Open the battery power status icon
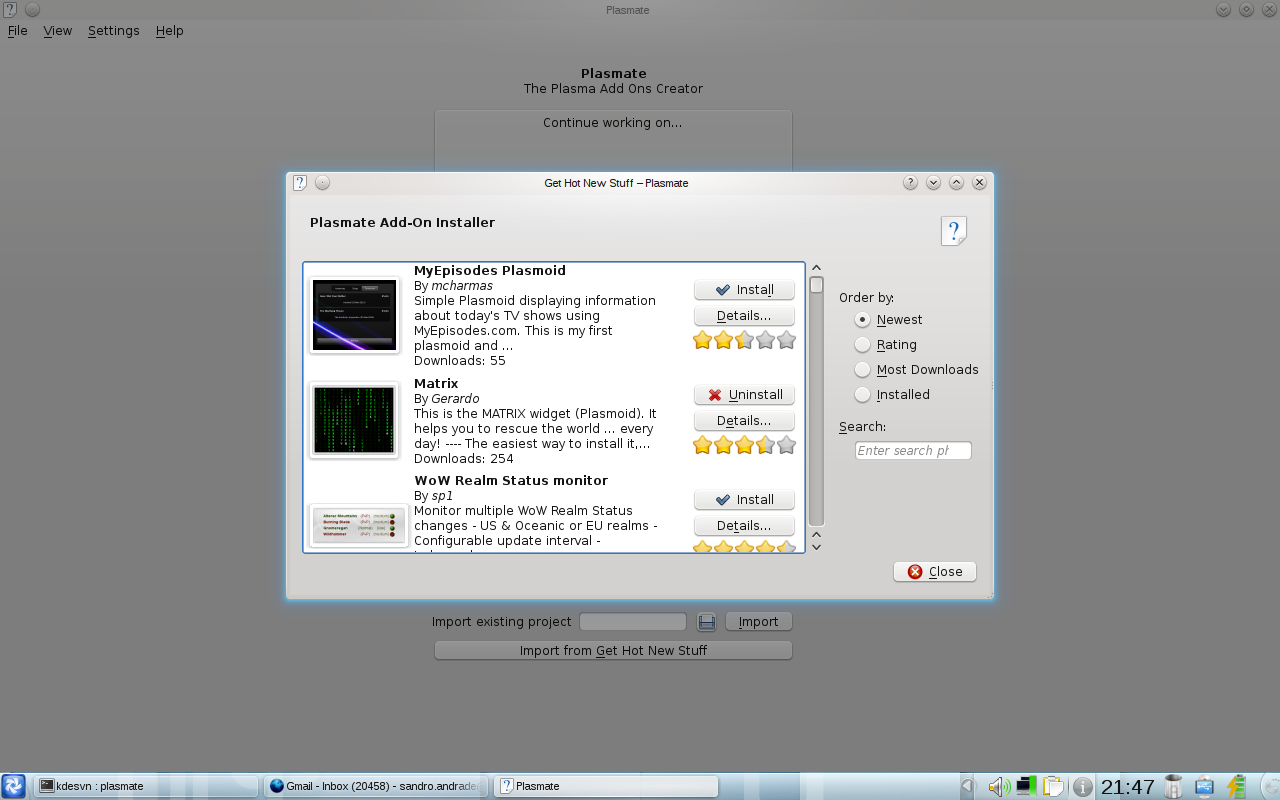Viewport: 1280px width, 800px height. click(x=1237, y=787)
